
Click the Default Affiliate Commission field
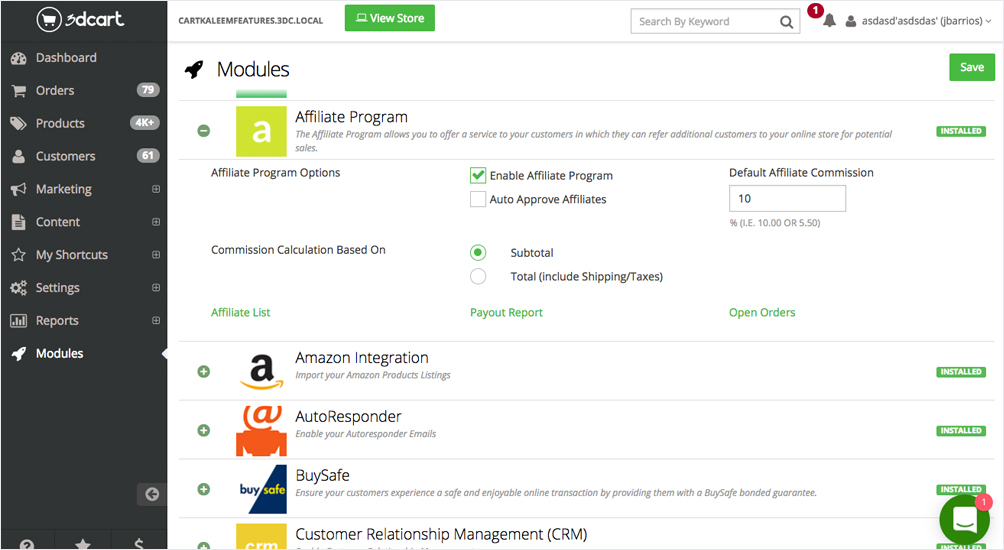click(x=787, y=198)
